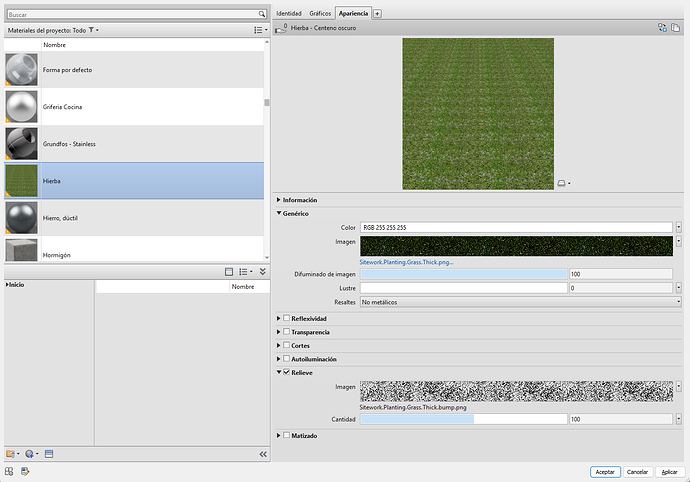Select the Grifería Cocina material thumbnail
The width and height of the screenshot is (690, 482).
22,107
